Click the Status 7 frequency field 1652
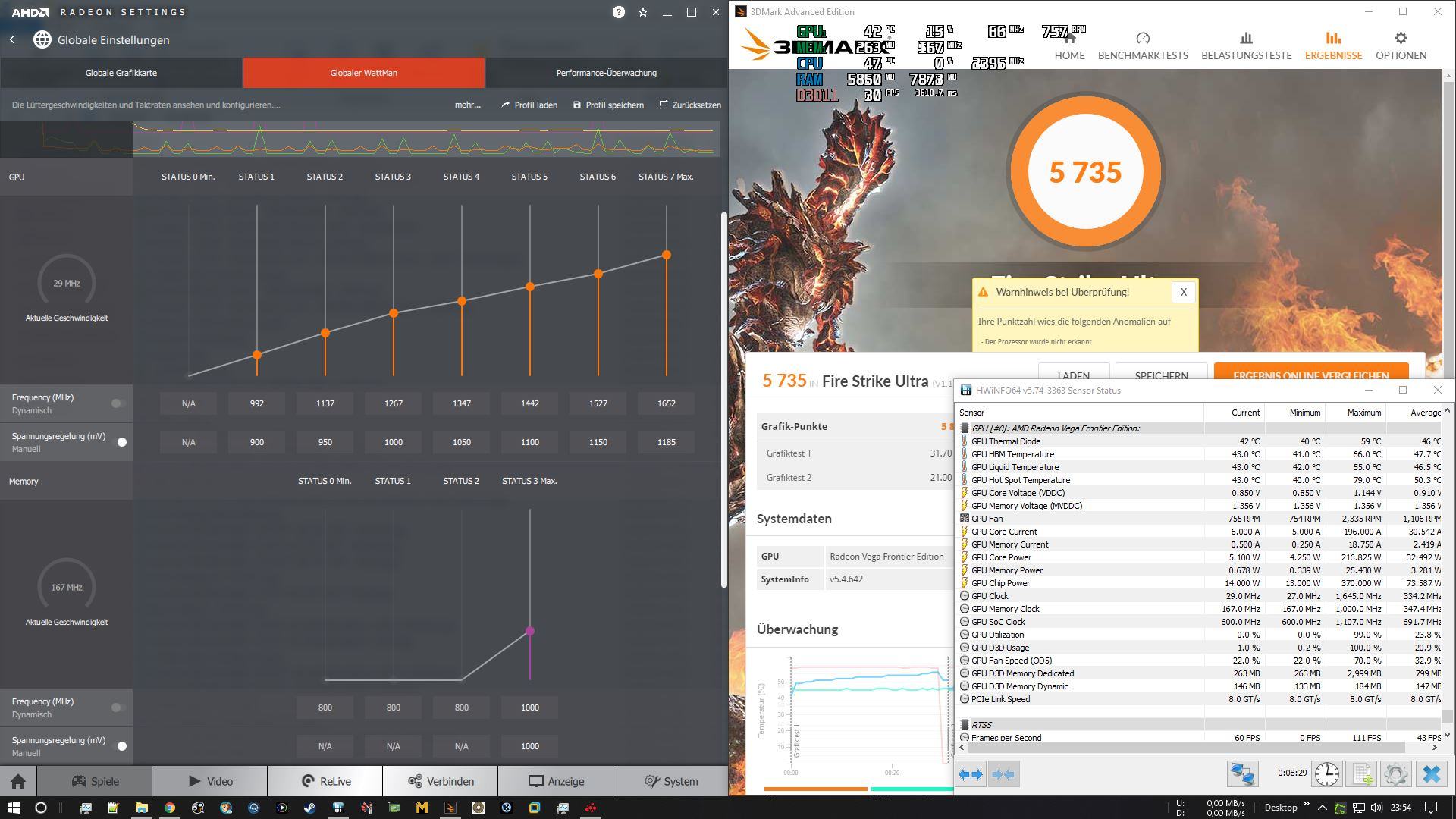The width and height of the screenshot is (1456, 819). [666, 403]
